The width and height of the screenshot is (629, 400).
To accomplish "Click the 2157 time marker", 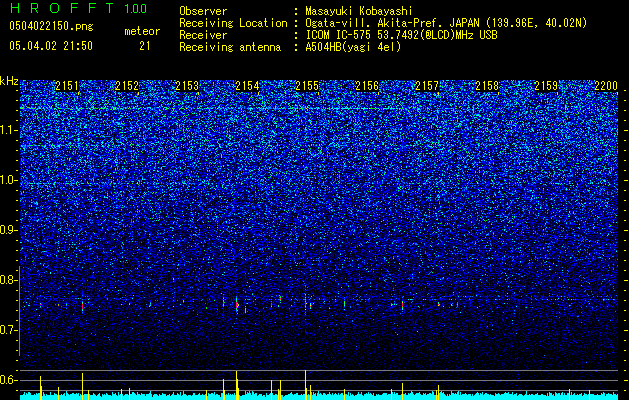I will [x=427, y=85].
